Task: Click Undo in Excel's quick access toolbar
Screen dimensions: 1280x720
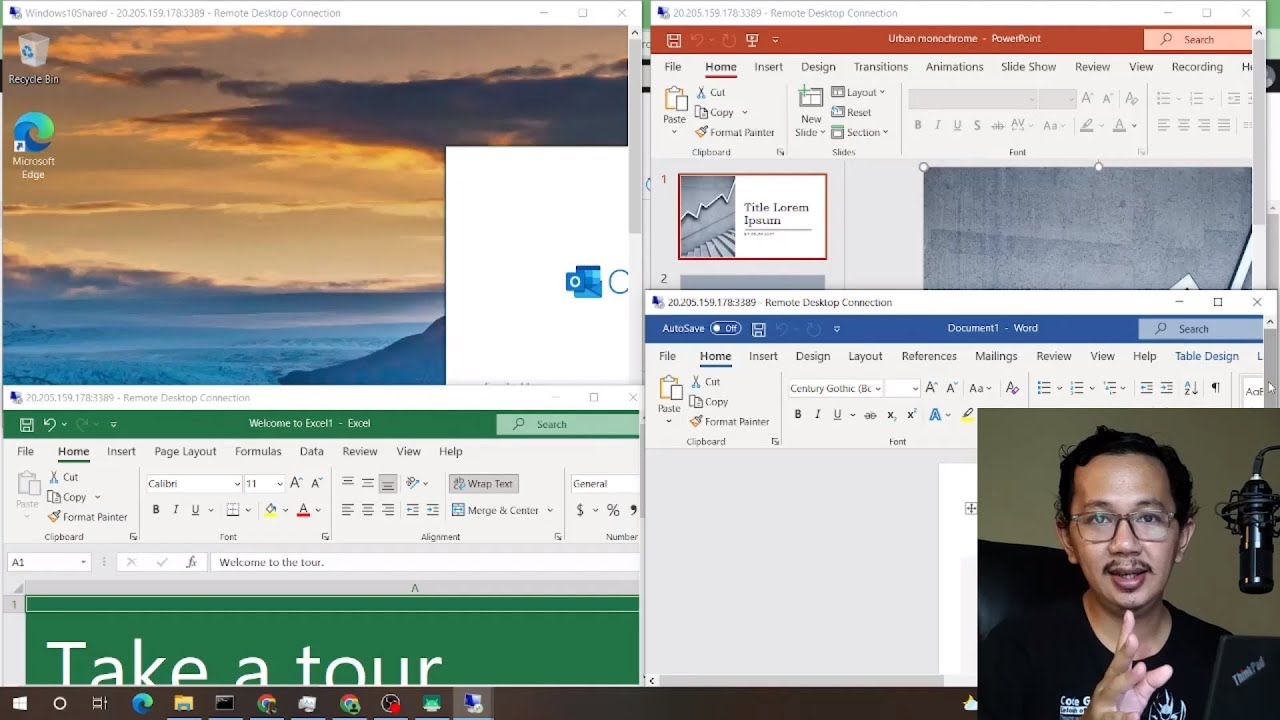Action: click(x=49, y=424)
